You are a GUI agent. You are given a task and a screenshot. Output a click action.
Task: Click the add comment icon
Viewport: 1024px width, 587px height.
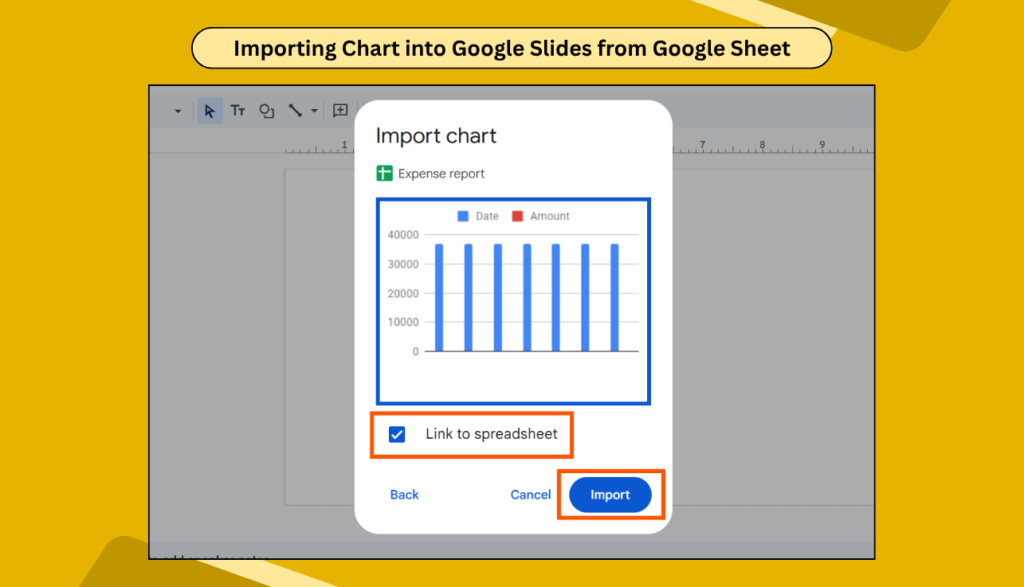340,110
